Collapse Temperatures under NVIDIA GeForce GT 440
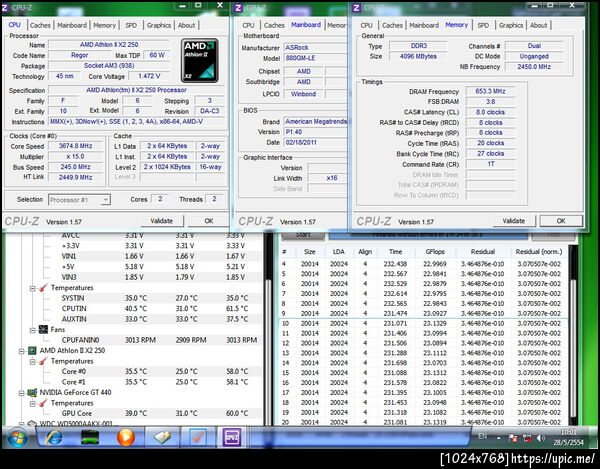Screen dimensions: 600x469 33,403
